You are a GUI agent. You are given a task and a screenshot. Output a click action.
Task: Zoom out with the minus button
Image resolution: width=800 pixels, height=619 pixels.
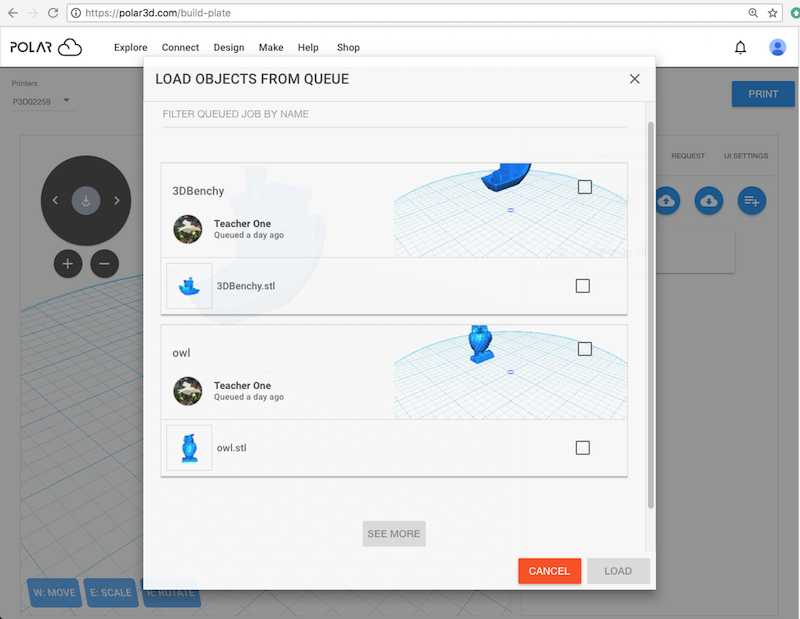click(x=105, y=264)
